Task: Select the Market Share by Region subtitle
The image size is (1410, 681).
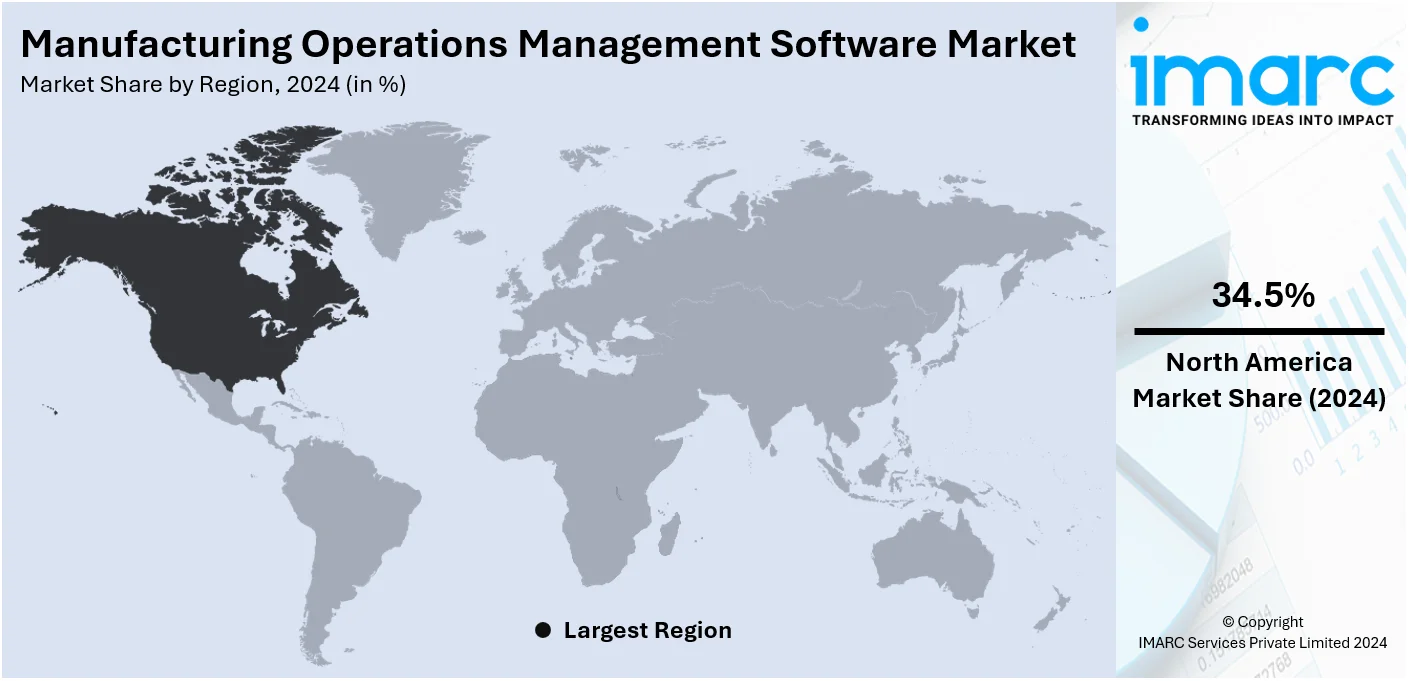Action: 213,86
